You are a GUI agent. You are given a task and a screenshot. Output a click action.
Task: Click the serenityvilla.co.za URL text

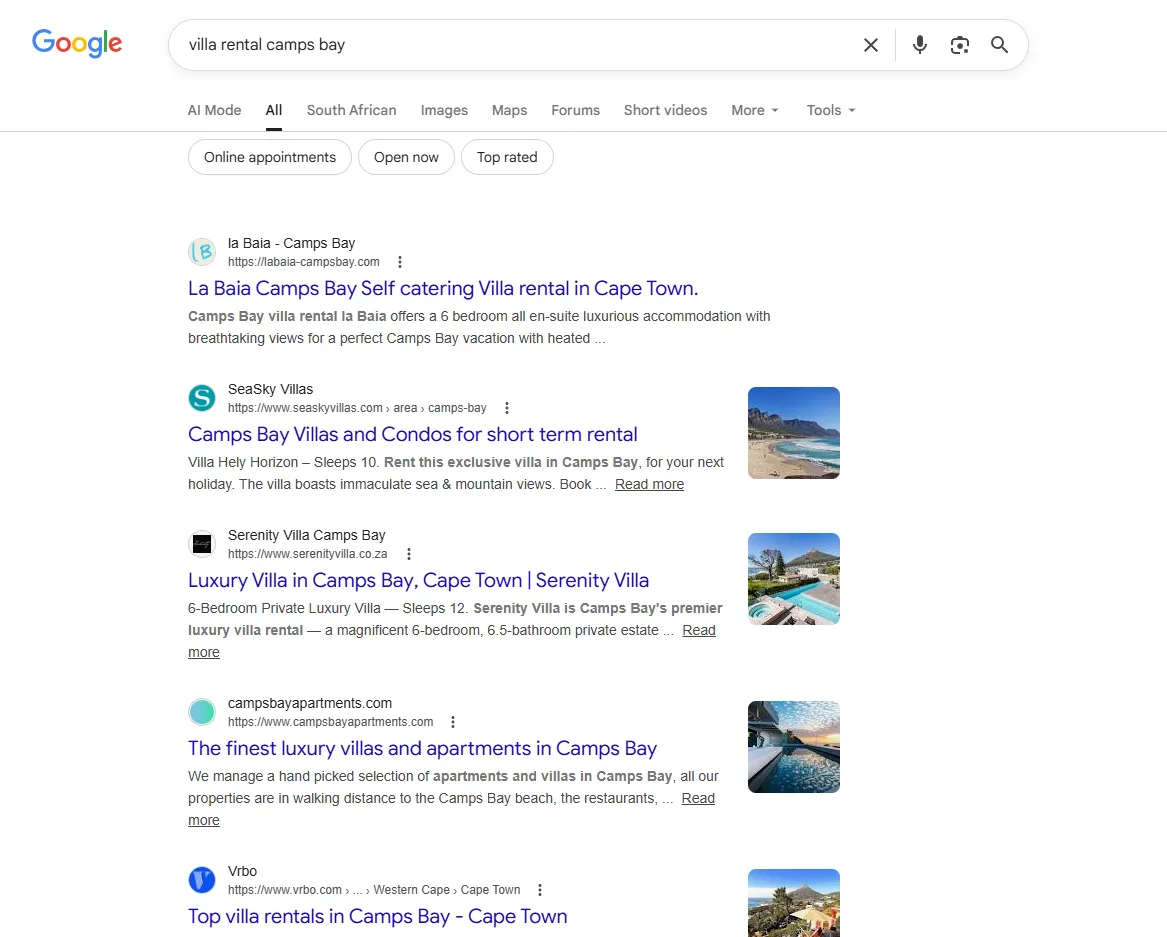click(x=307, y=554)
